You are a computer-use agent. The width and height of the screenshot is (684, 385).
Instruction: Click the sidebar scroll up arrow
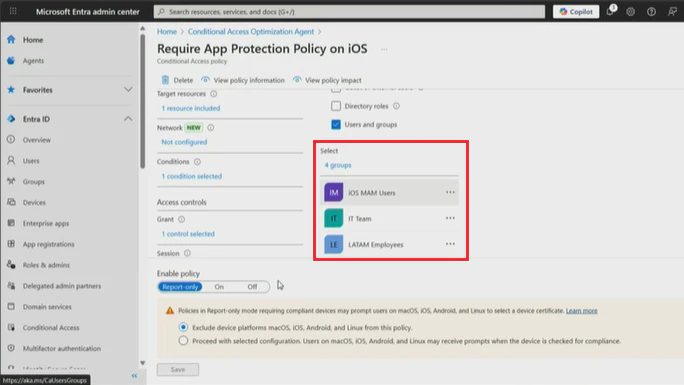pos(143,28)
